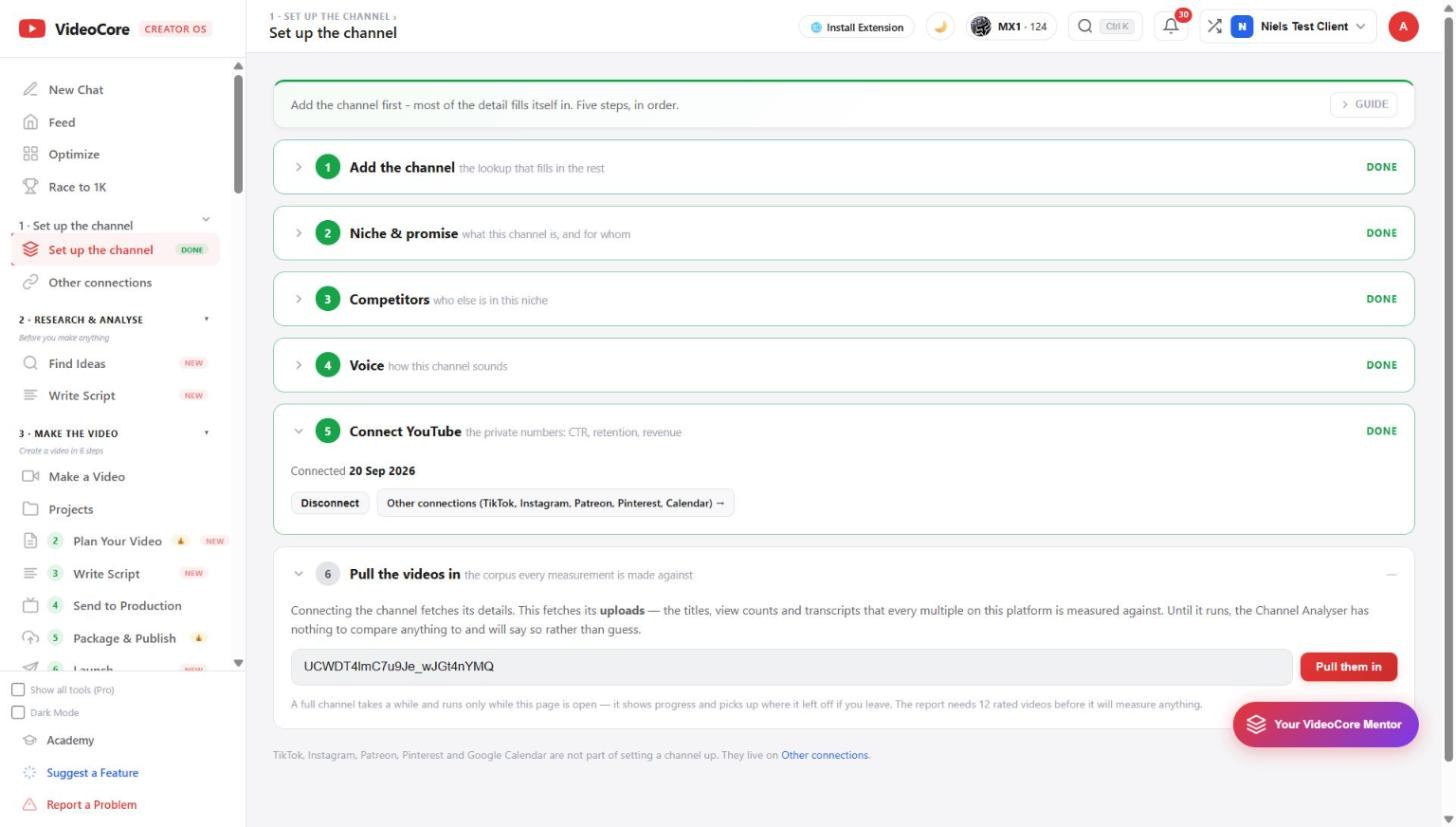Go to Feed home icon
Screen dimensions: 1456x827
coord(30,122)
